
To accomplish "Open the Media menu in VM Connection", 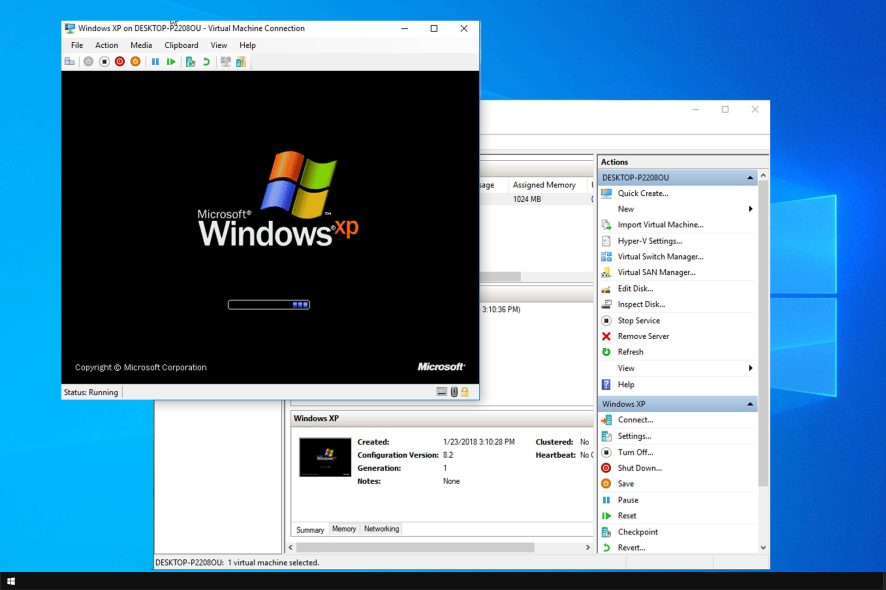I will pos(141,45).
